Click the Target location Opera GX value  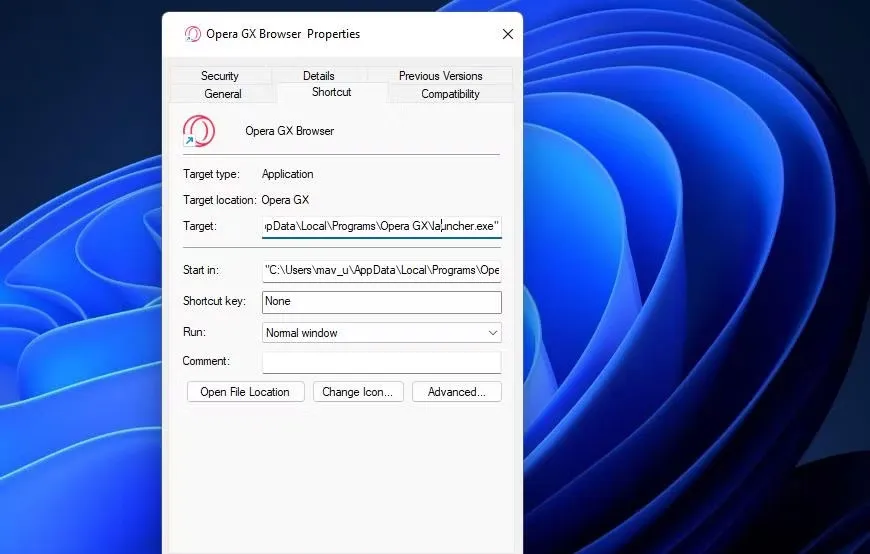coord(285,200)
